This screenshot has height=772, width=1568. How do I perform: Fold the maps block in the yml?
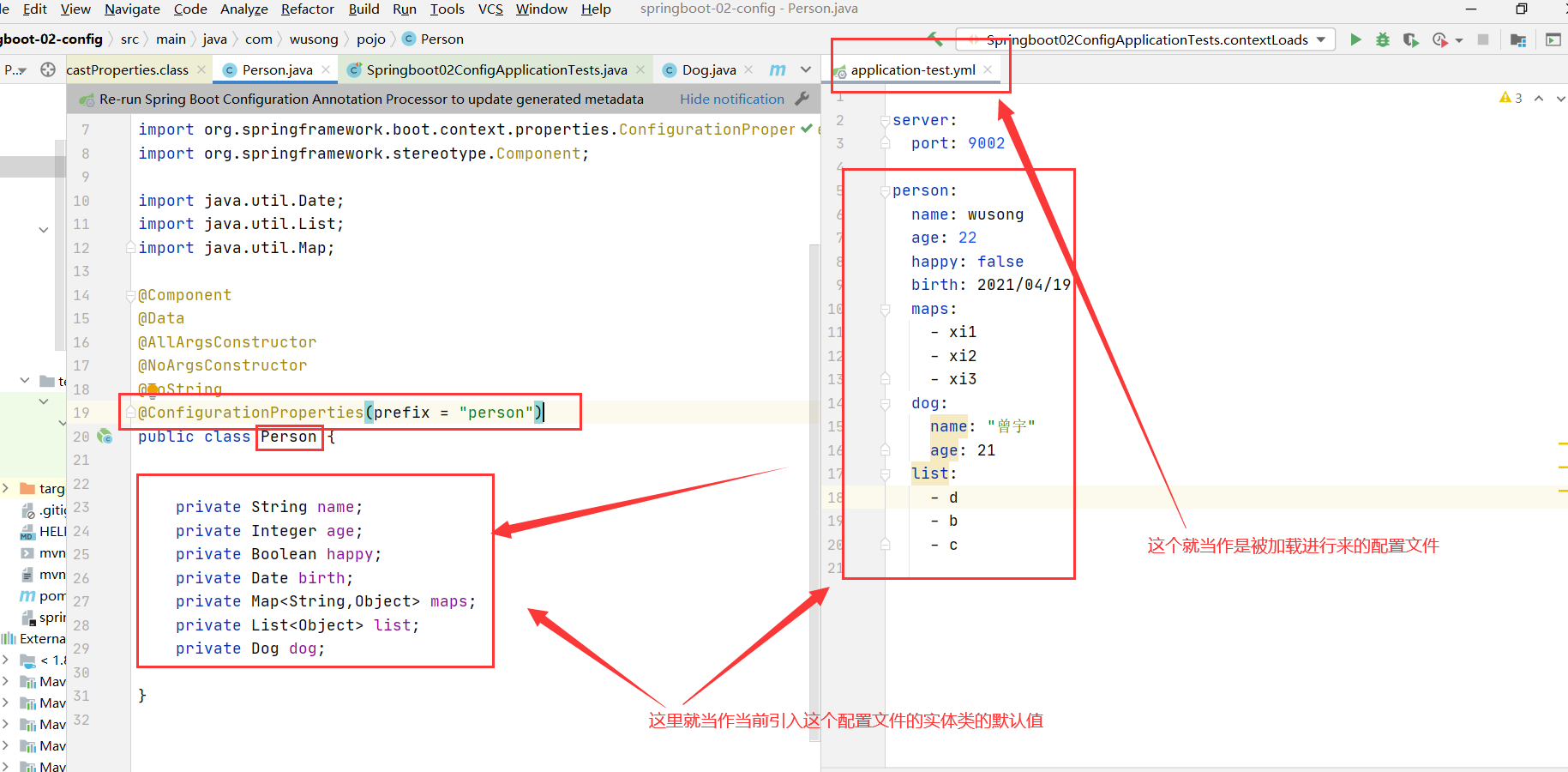pos(885,309)
